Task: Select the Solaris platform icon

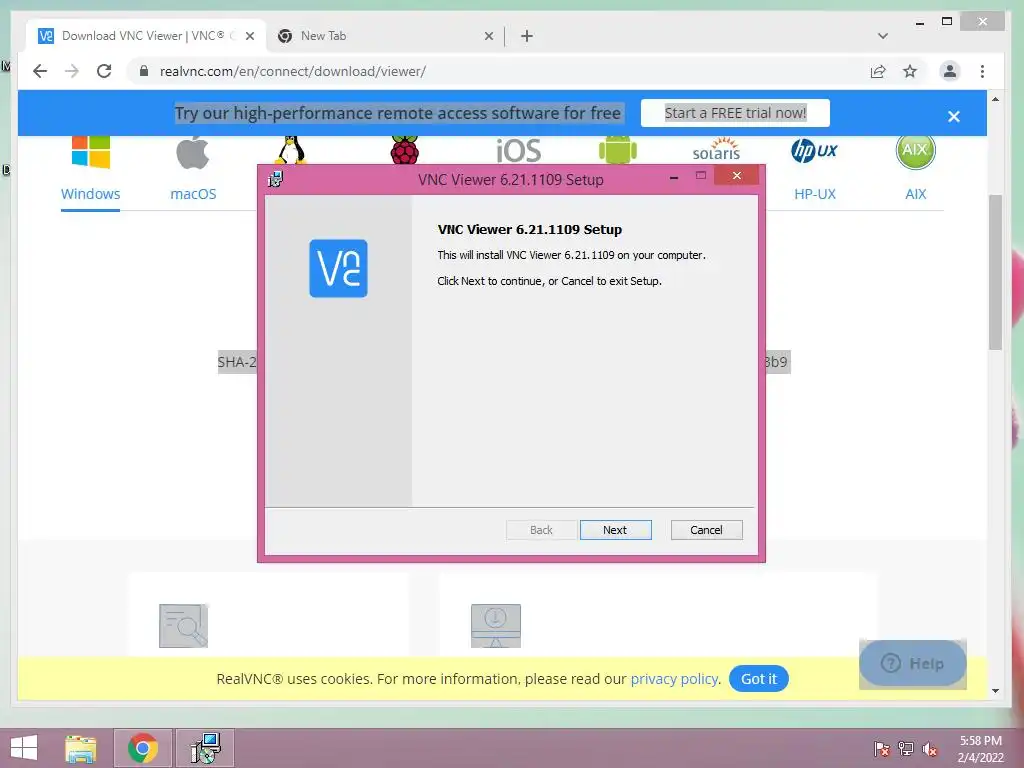Action: pyautogui.click(x=716, y=150)
